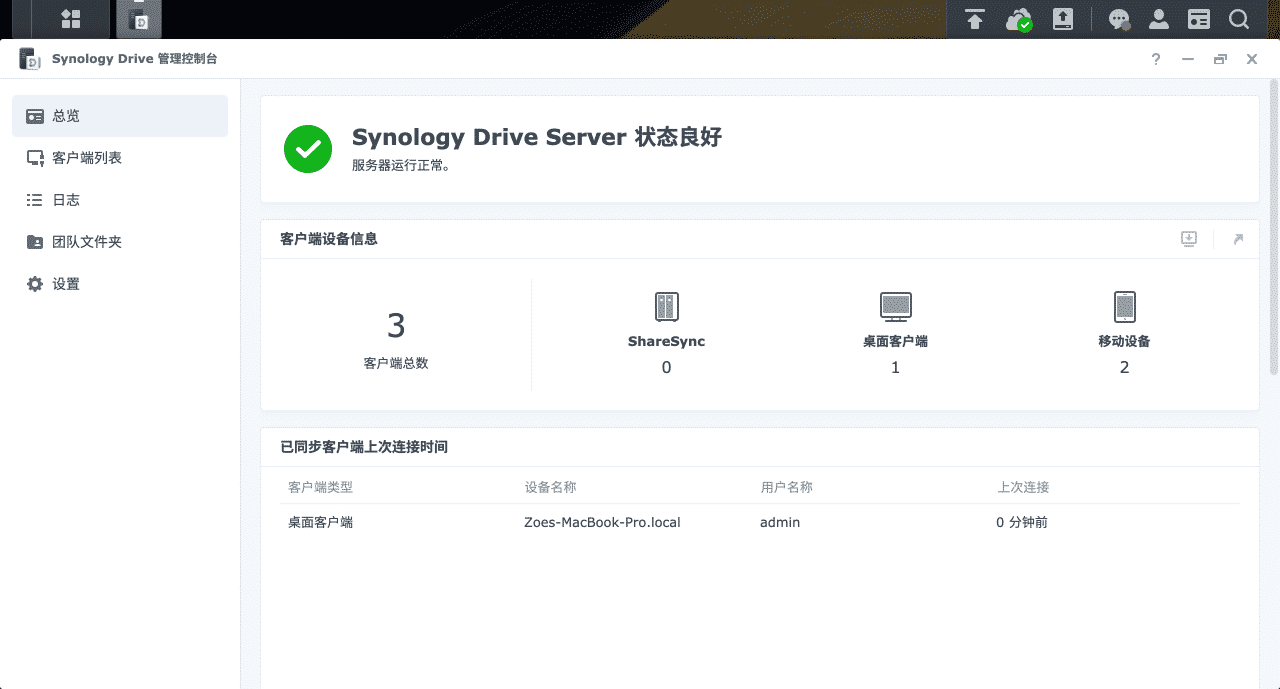Open 日志 in the sidebar
Screen dimensions: 1280x689
click(120, 200)
